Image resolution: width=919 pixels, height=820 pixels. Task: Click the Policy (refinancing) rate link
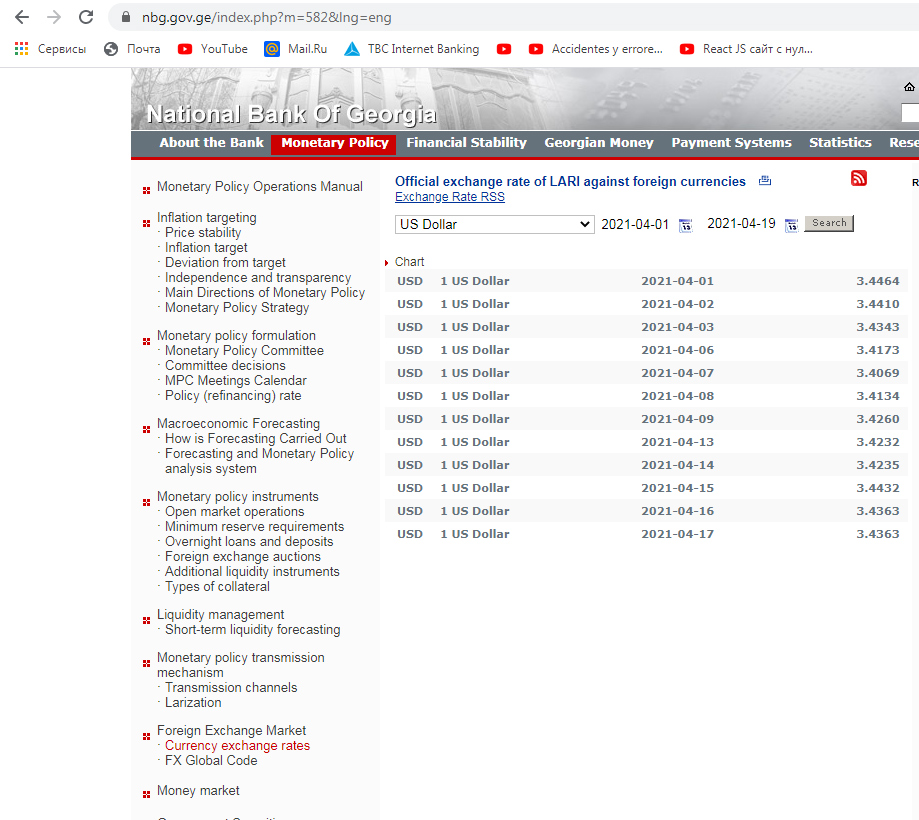(233, 396)
